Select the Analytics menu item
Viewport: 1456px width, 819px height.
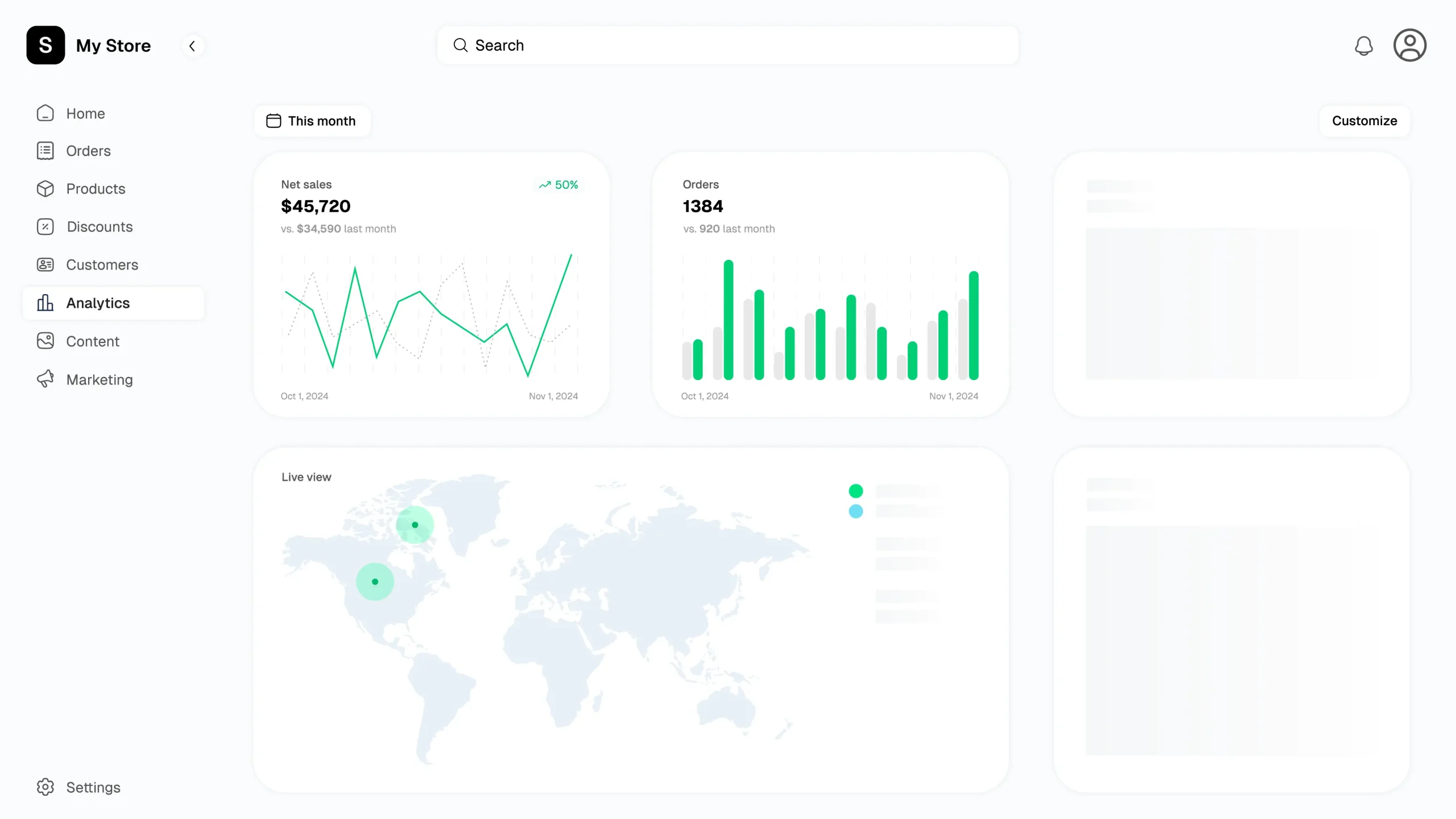tap(98, 303)
